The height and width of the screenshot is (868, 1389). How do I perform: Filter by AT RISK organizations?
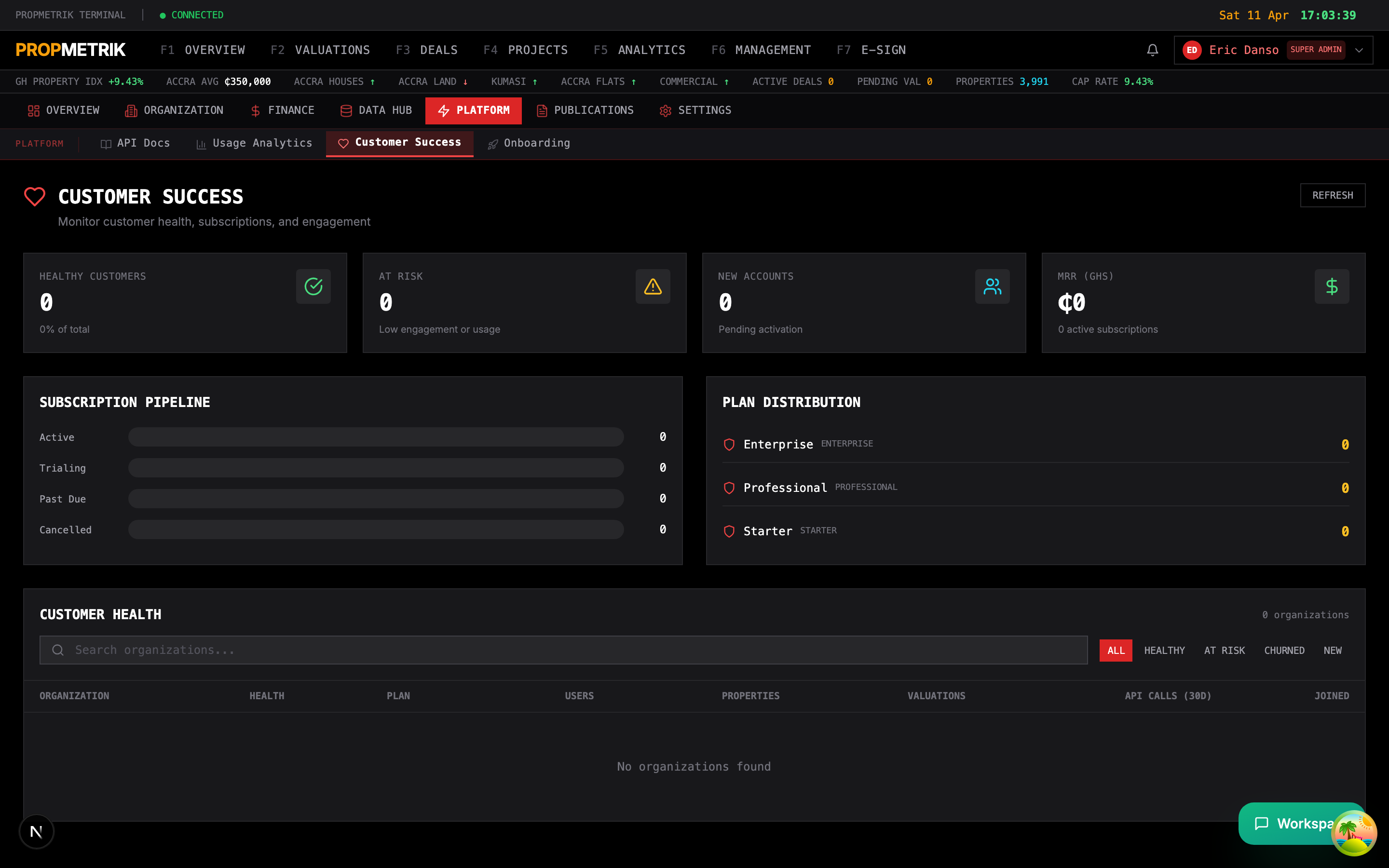[1224, 651]
